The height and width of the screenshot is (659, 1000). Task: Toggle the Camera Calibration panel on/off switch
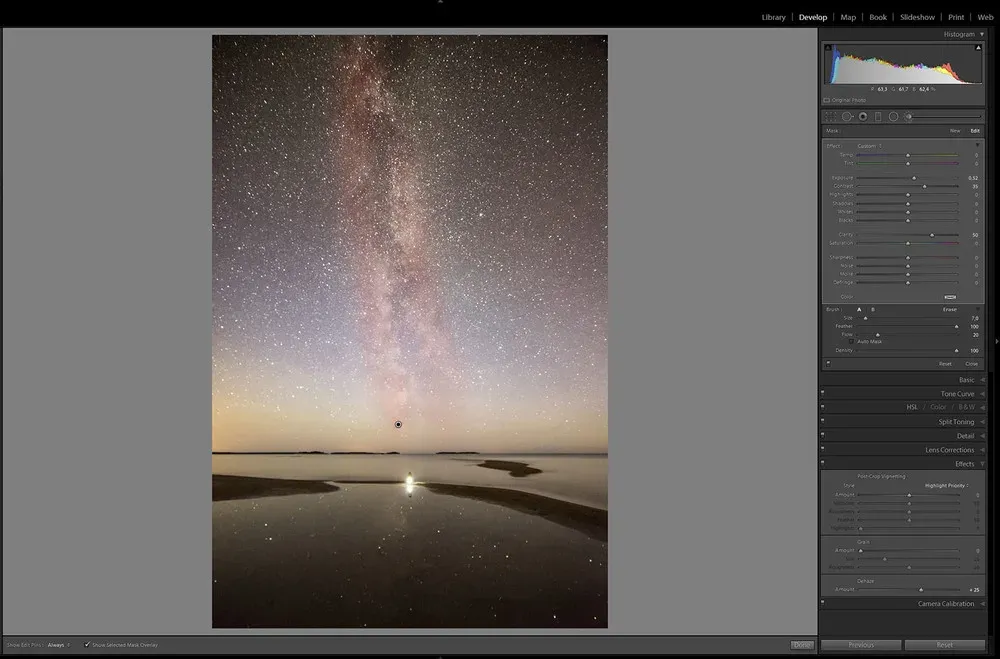pos(823,602)
